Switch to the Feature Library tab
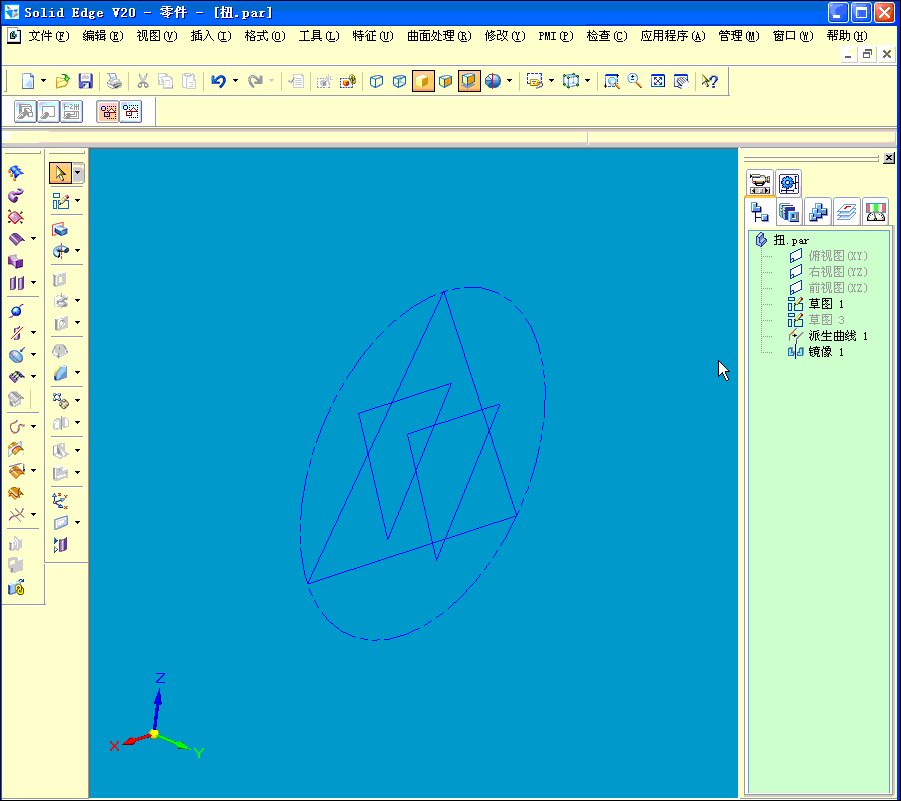This screenshot has width=901, height=801. tap(789, 213)
